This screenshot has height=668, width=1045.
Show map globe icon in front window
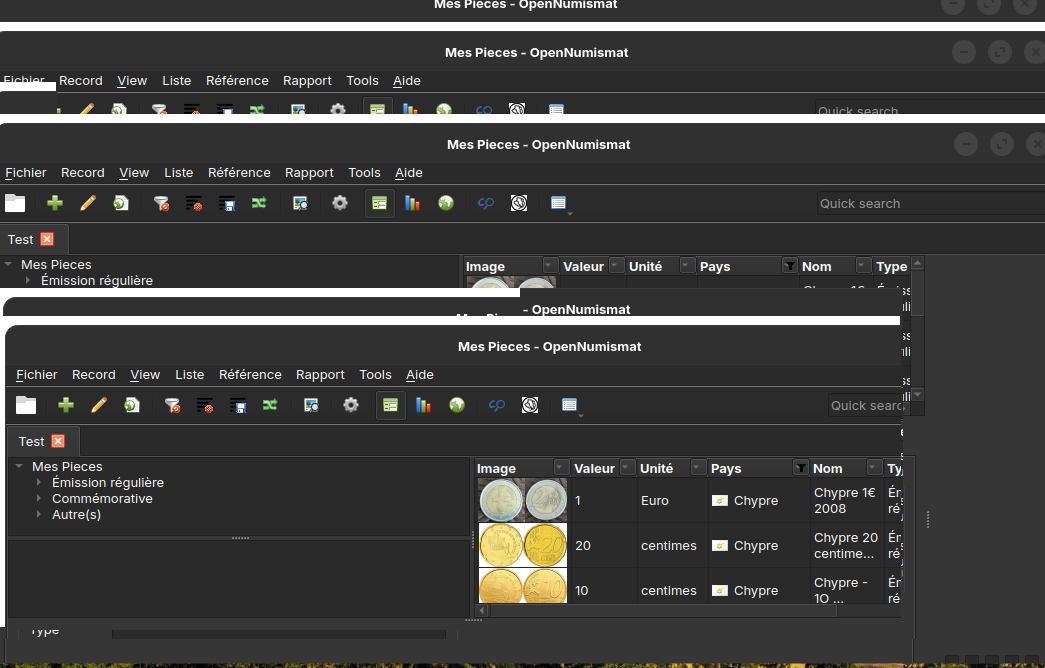point(457,405)
